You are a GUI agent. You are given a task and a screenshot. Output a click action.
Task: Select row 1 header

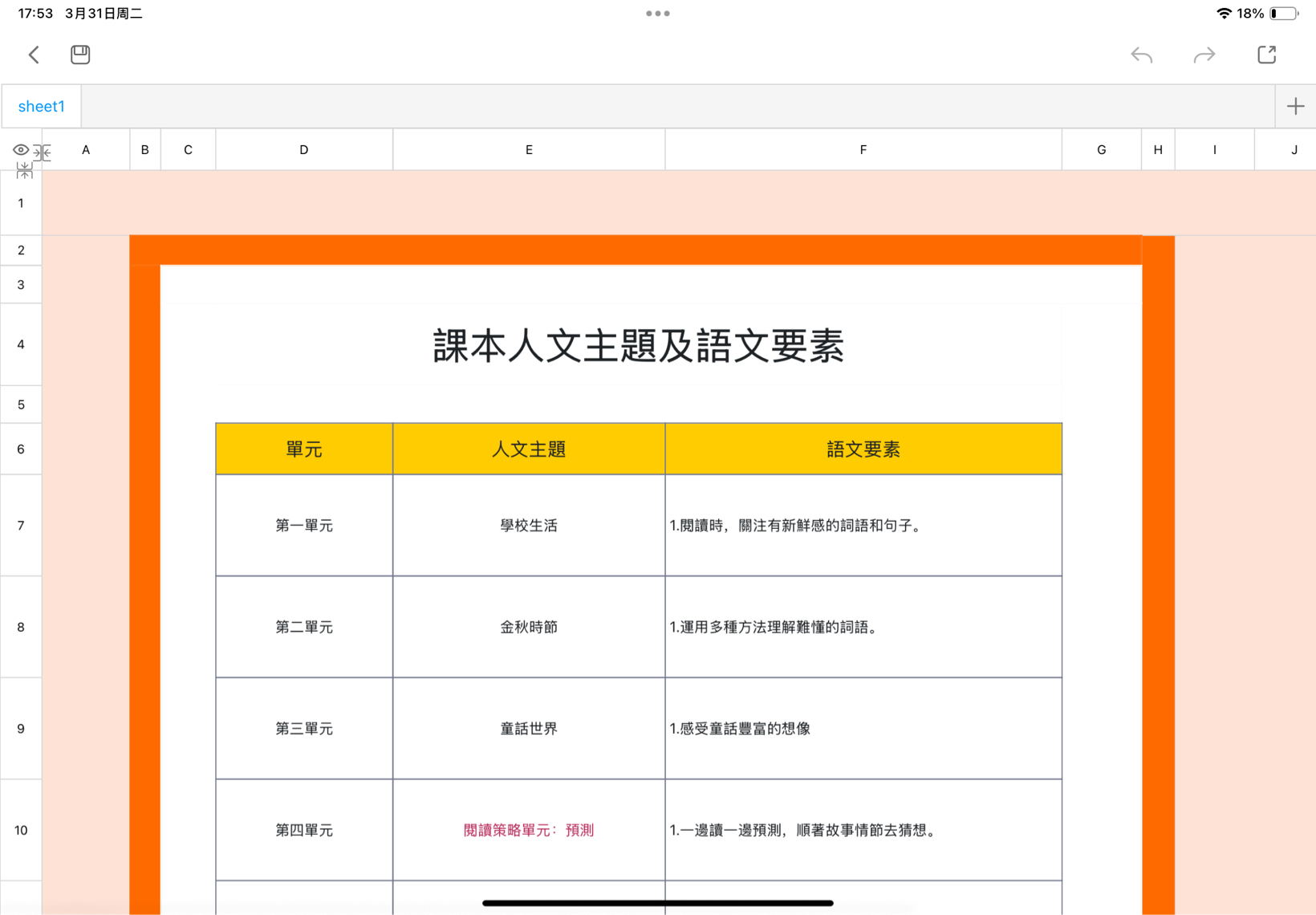coord(21,203)
